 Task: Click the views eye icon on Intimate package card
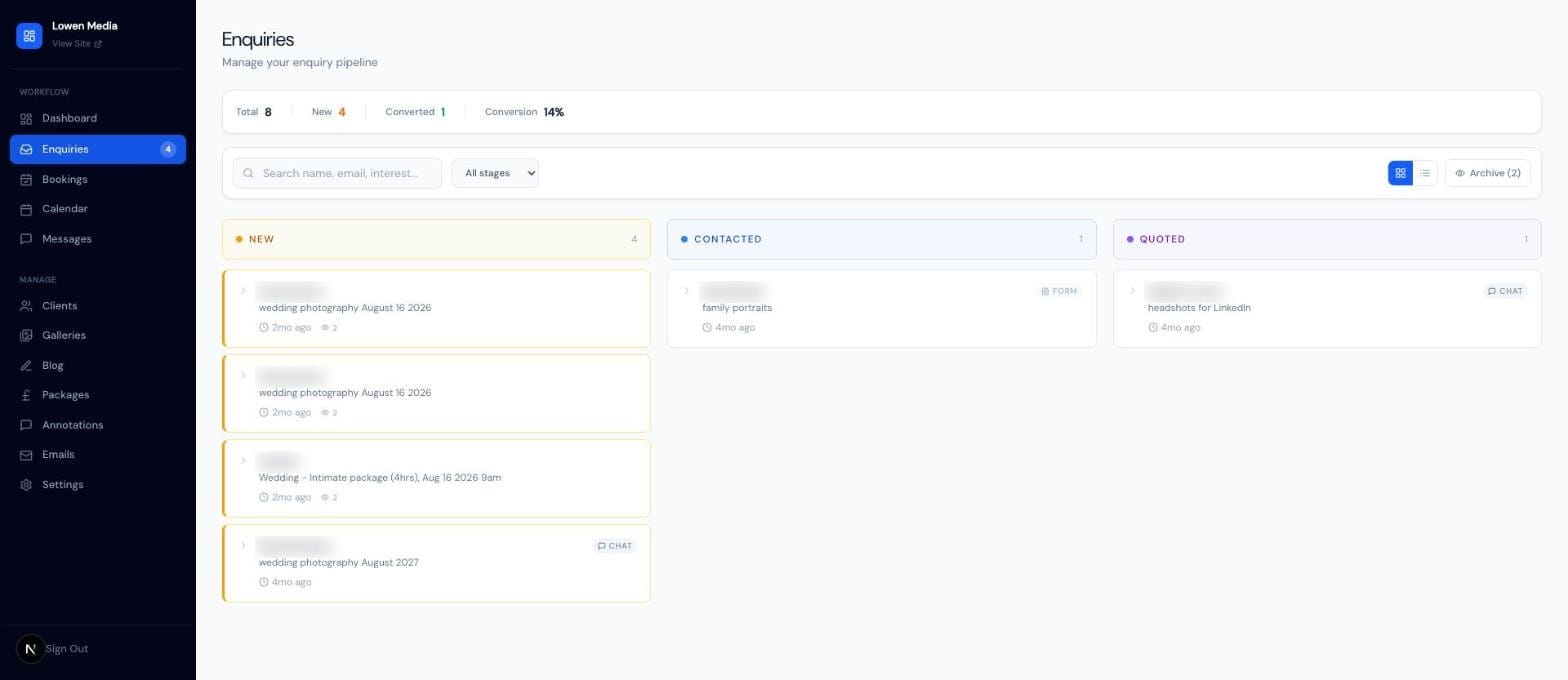point(325,498)
